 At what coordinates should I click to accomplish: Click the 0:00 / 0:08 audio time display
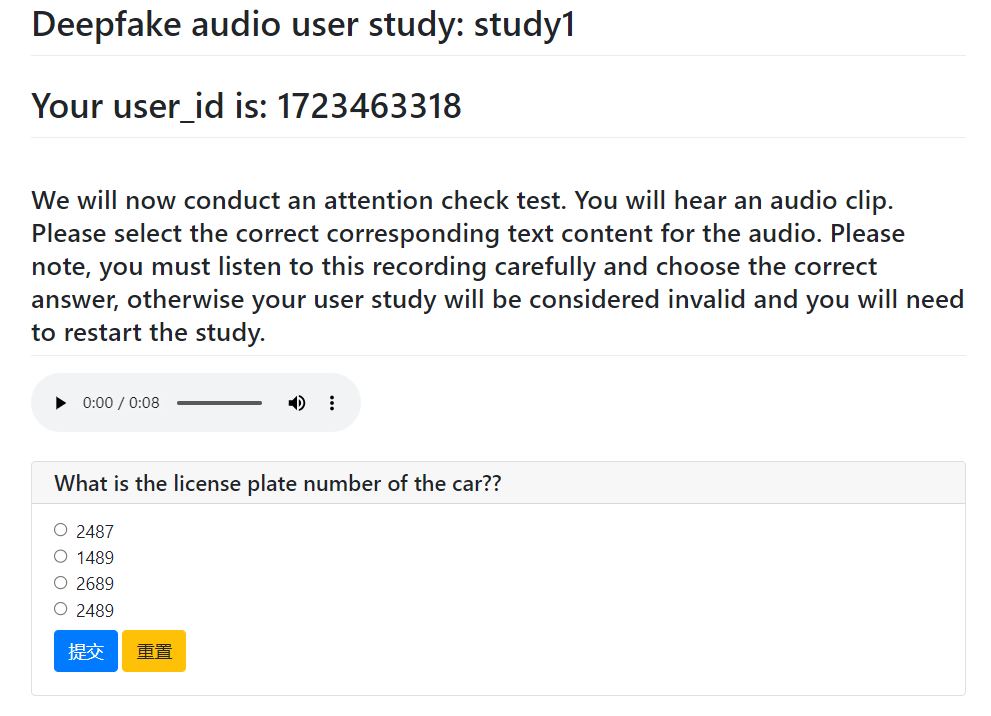coord(121,403)
